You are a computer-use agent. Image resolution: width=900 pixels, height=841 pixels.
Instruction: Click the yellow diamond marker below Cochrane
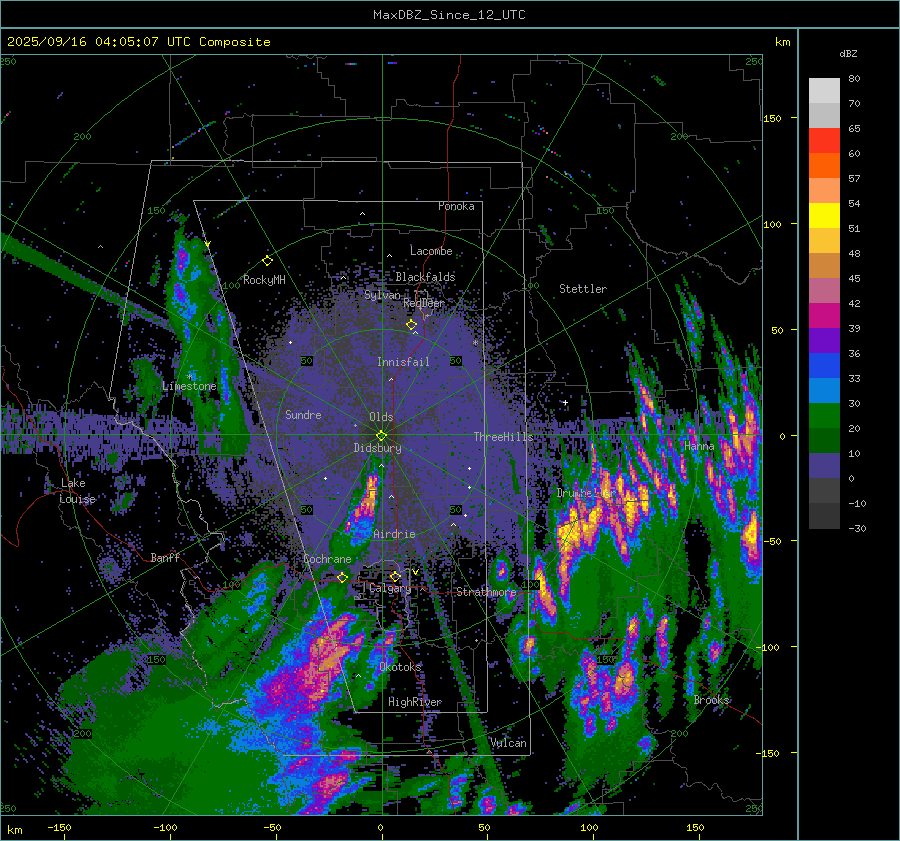pos(342,577)
